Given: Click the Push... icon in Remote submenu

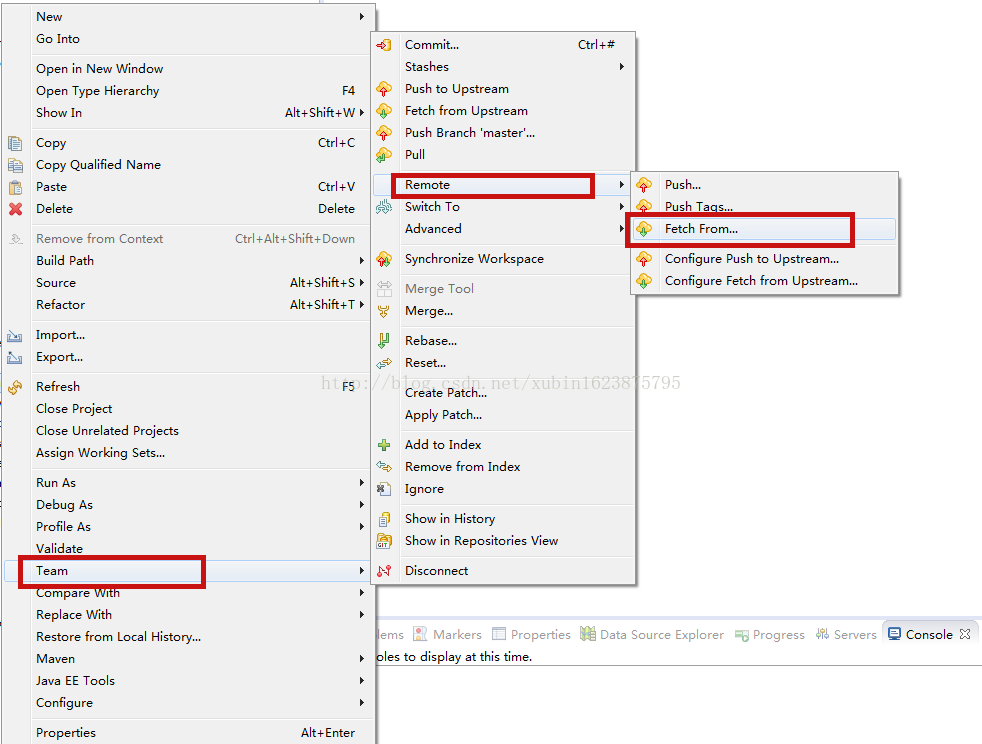Looking at the screenshot, I should [x=644, y=185].
